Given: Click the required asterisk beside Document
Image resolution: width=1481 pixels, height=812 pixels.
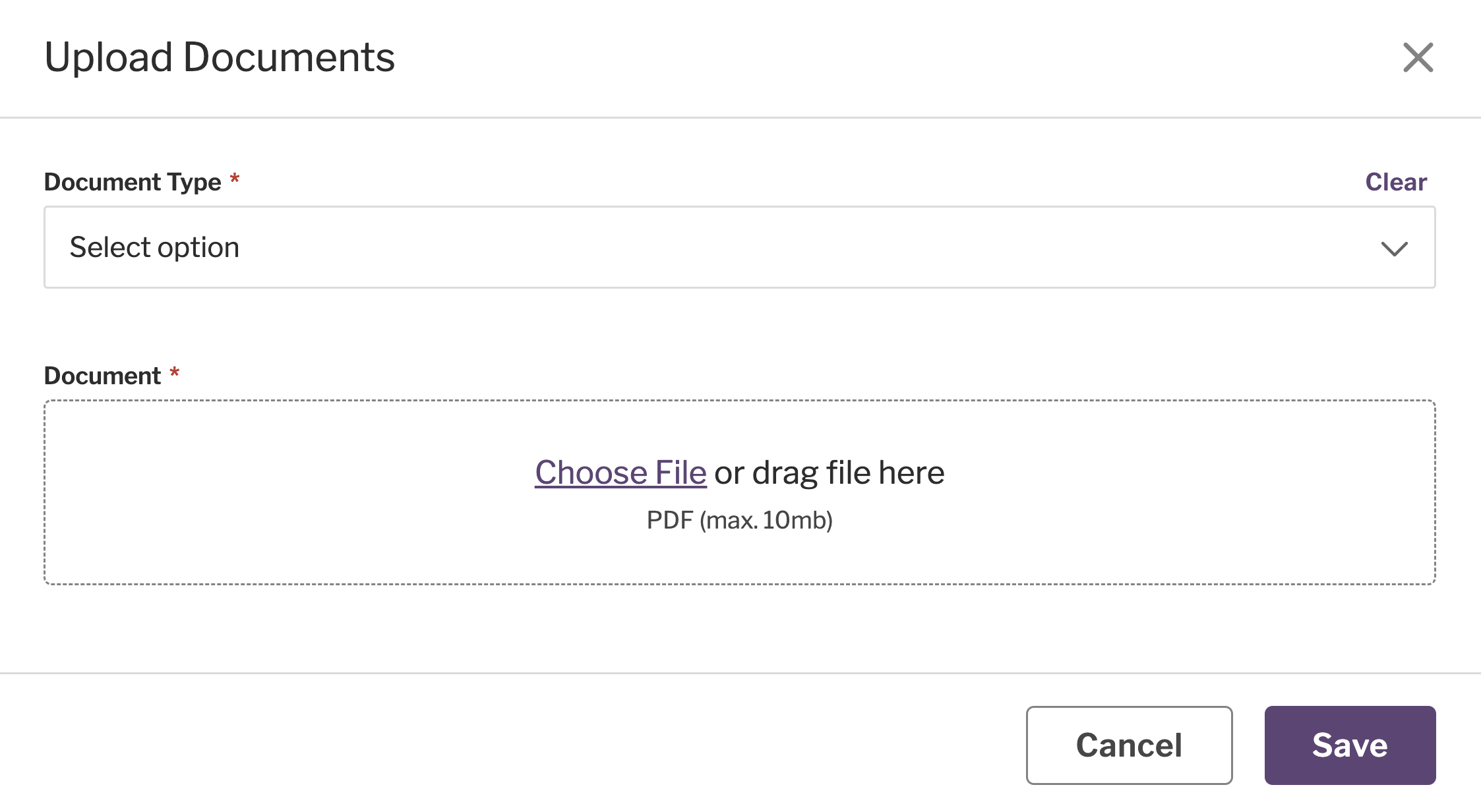Looking at the screenshot, I should click(x=173, y=372).
